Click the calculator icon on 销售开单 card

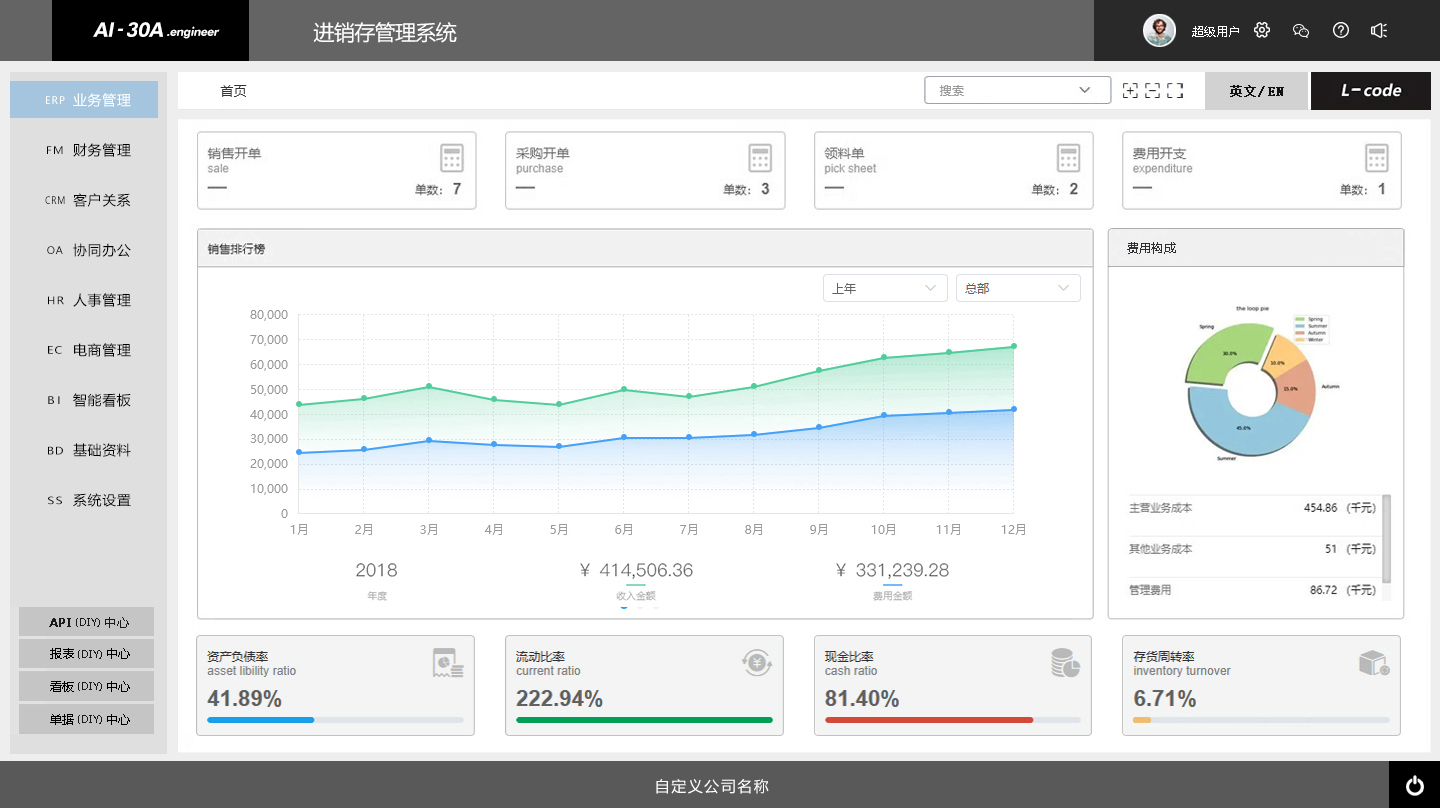[x=452, y=158]
